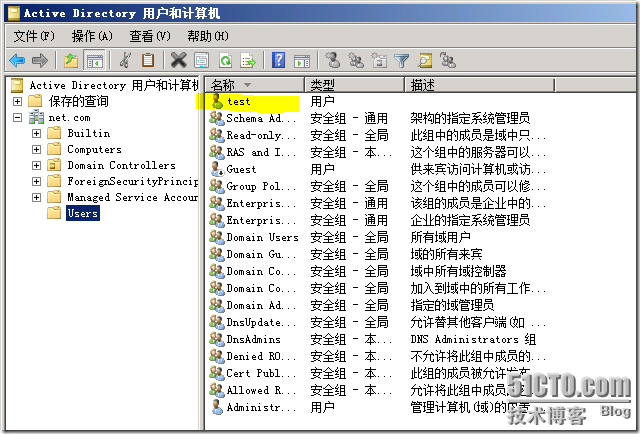Collapse the net.com tree node
The image size is (640, 434).
(18, 118)
